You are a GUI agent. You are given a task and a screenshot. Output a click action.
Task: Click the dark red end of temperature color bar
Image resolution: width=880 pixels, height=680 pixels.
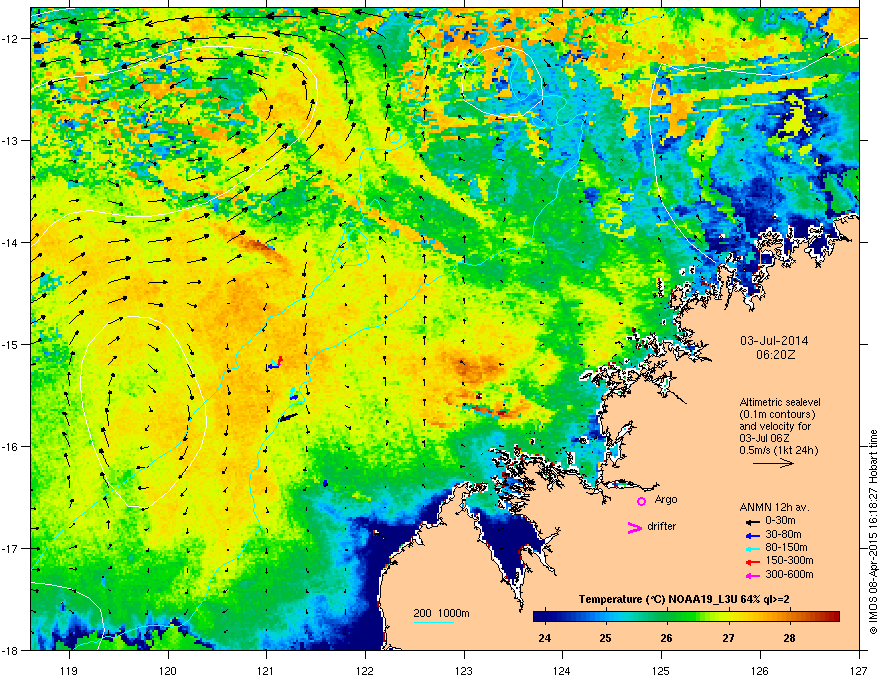point(833,617)
